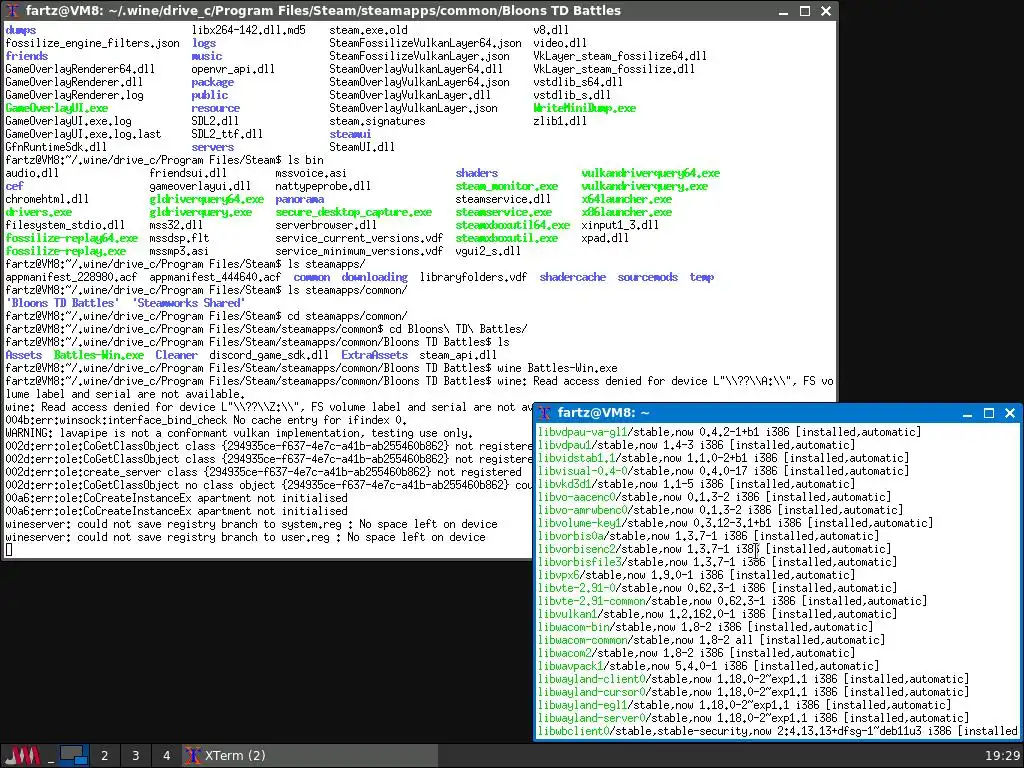
Task: Click appmanifest_228980.acf filename
Action: tap(71, 277)
